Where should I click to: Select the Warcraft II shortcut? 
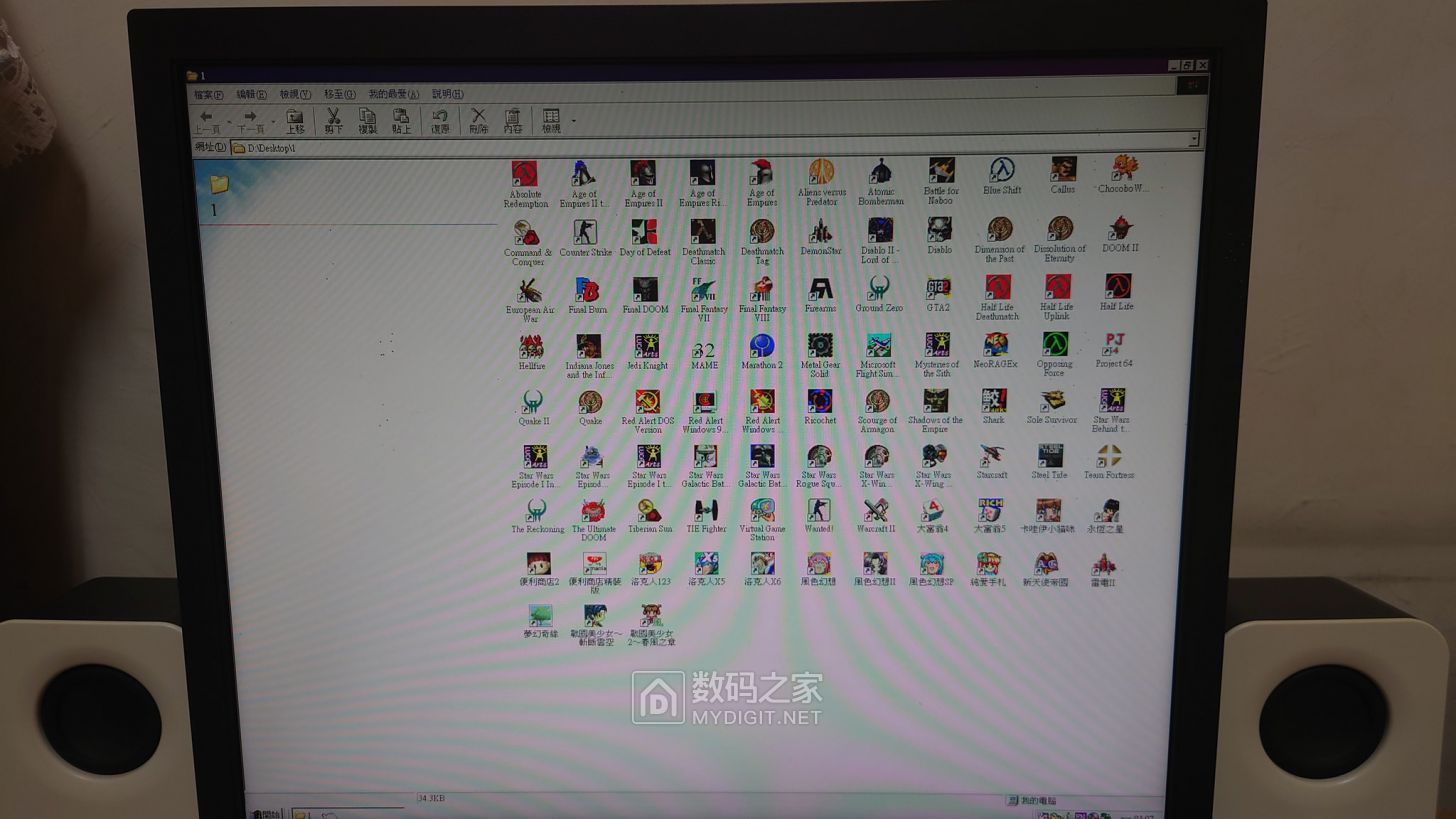876,516
